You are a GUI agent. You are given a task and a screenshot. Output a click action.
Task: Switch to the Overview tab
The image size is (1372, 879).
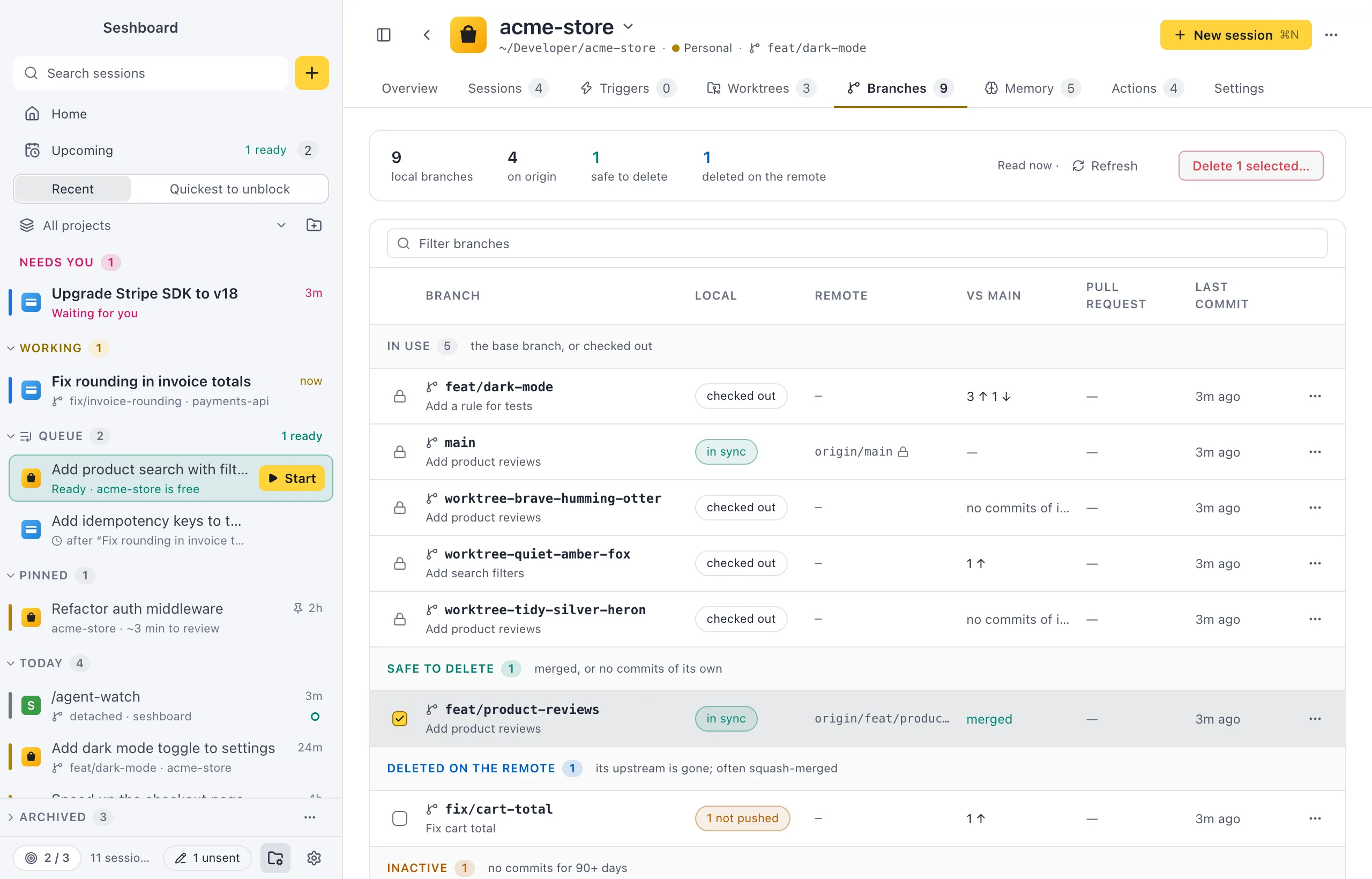coord(409,88)
